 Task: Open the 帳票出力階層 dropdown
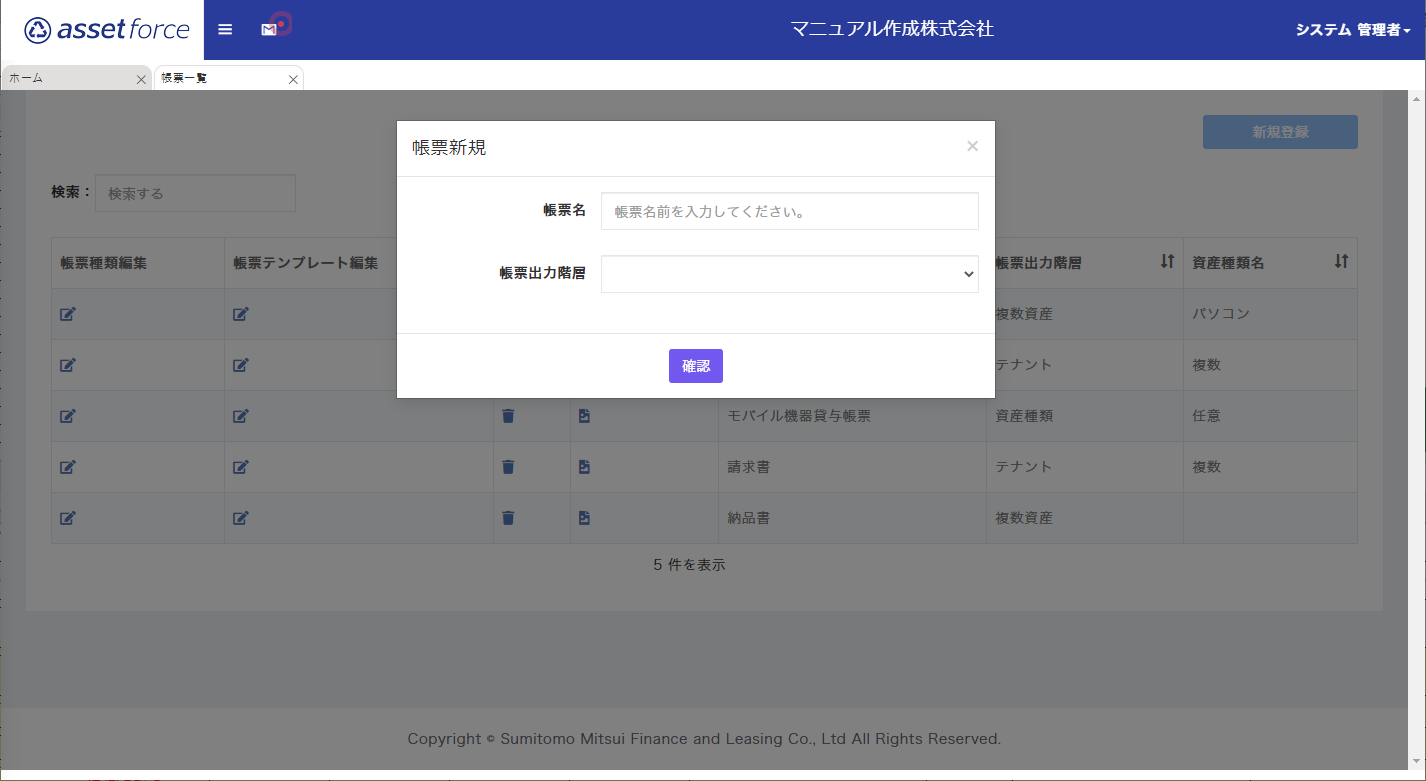[x=789, y=274]
